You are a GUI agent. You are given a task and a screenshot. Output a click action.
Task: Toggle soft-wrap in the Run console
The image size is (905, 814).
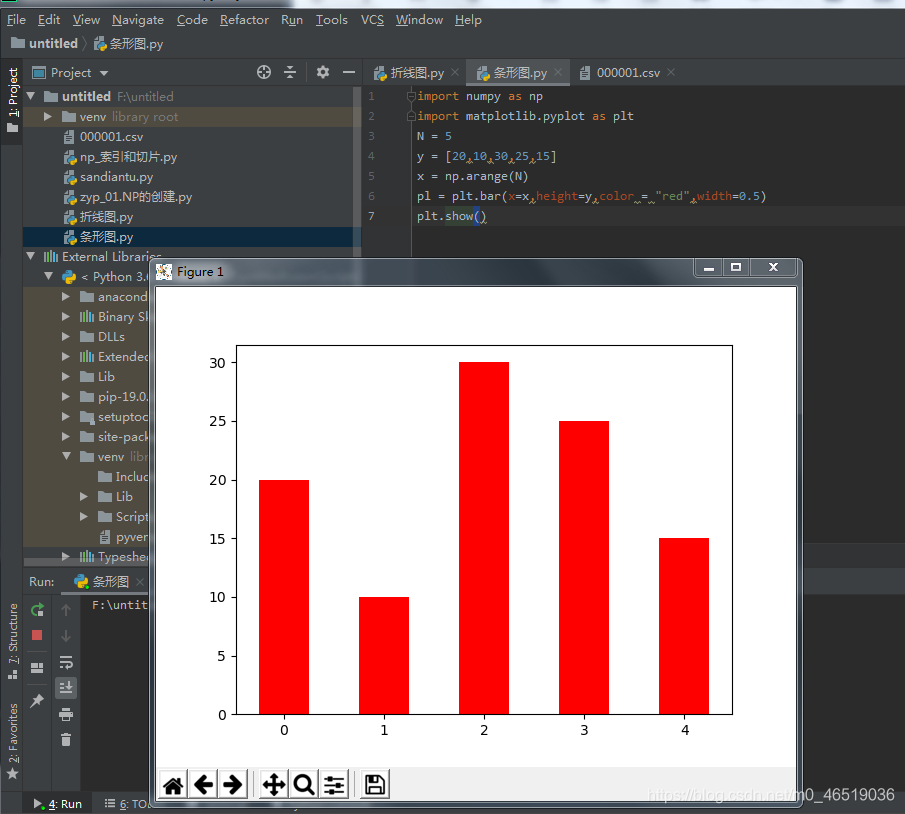click(66, 662)
